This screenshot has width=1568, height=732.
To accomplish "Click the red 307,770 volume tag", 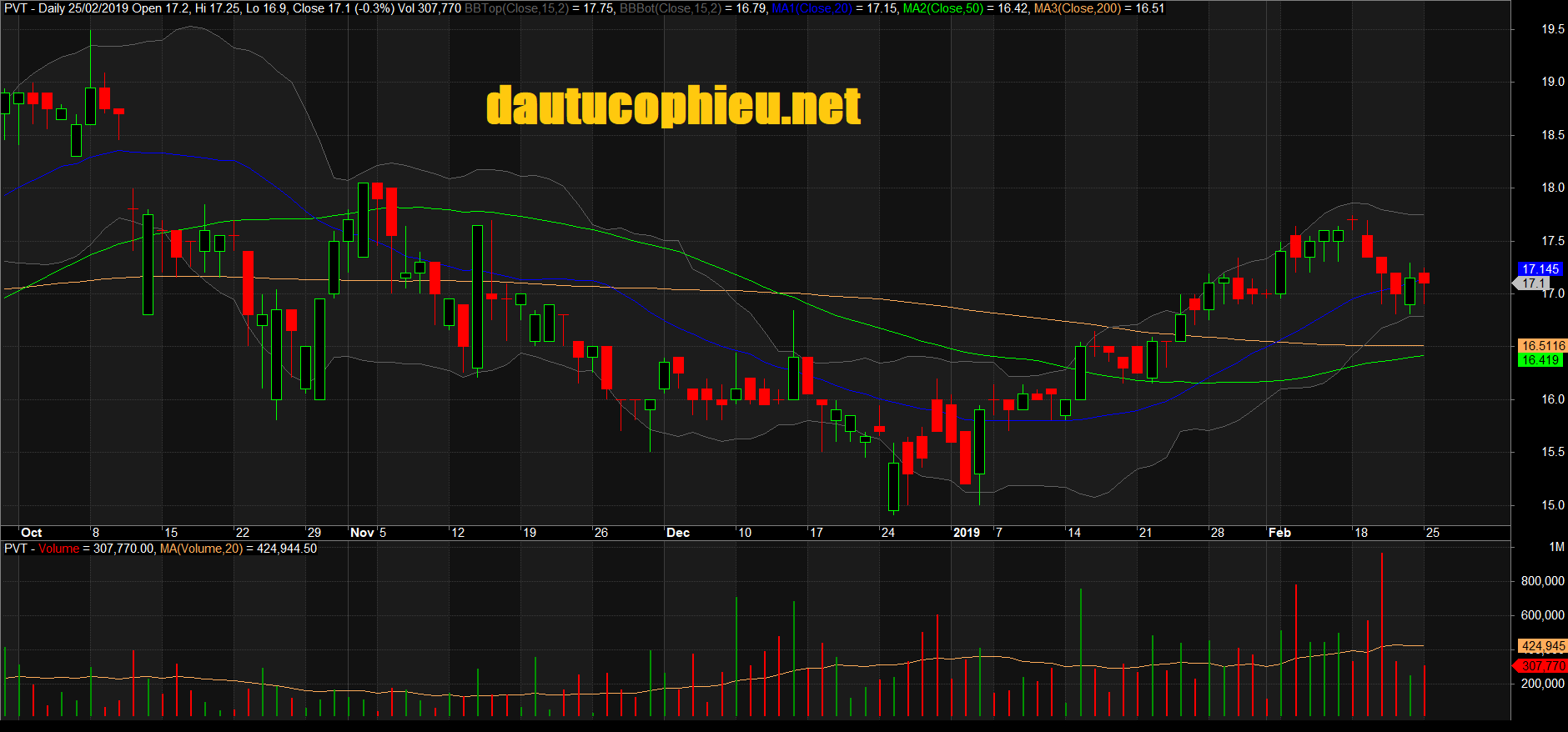I will tap(1540, 666).
